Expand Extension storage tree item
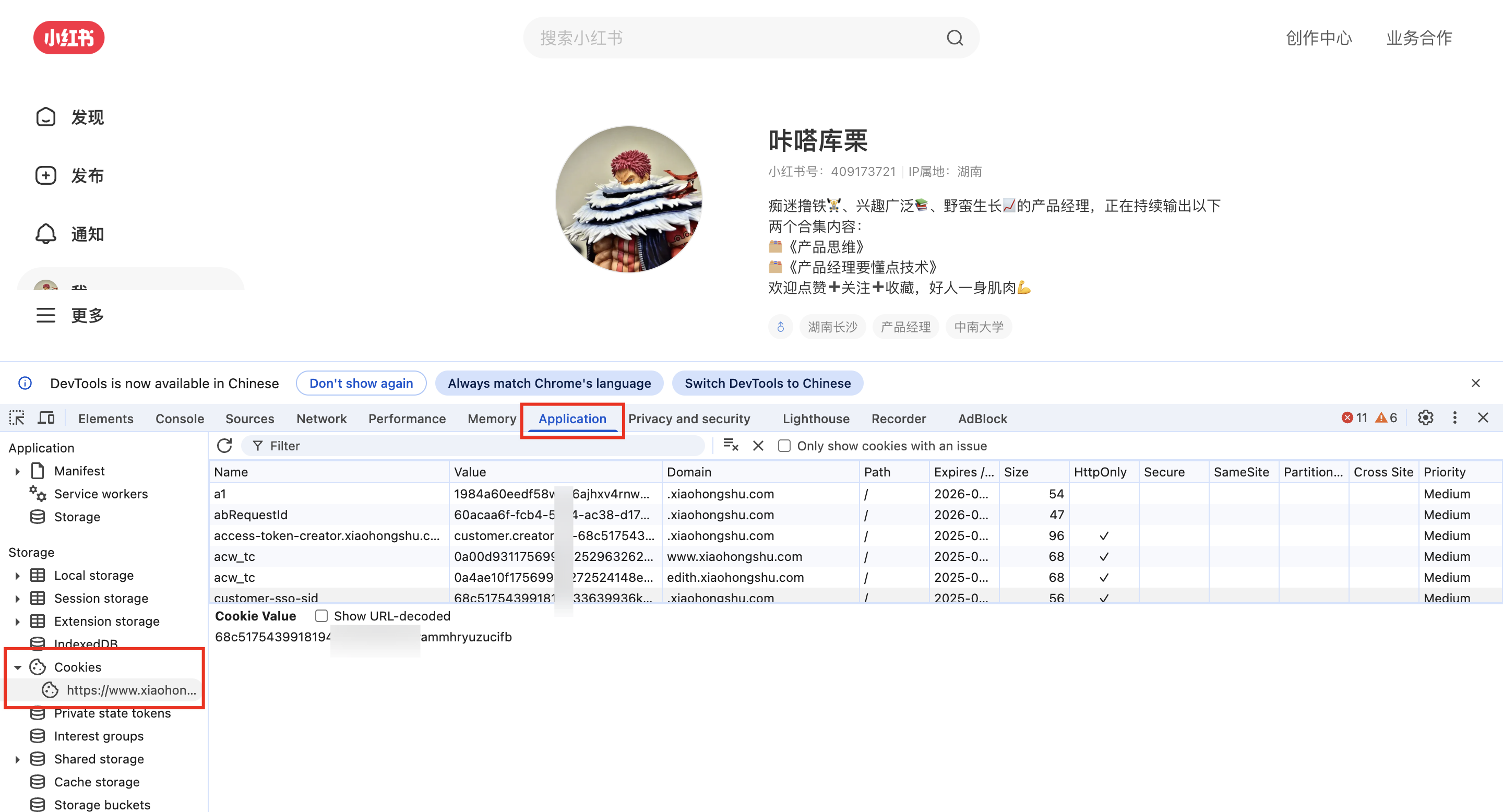 [x=17, y=621]
